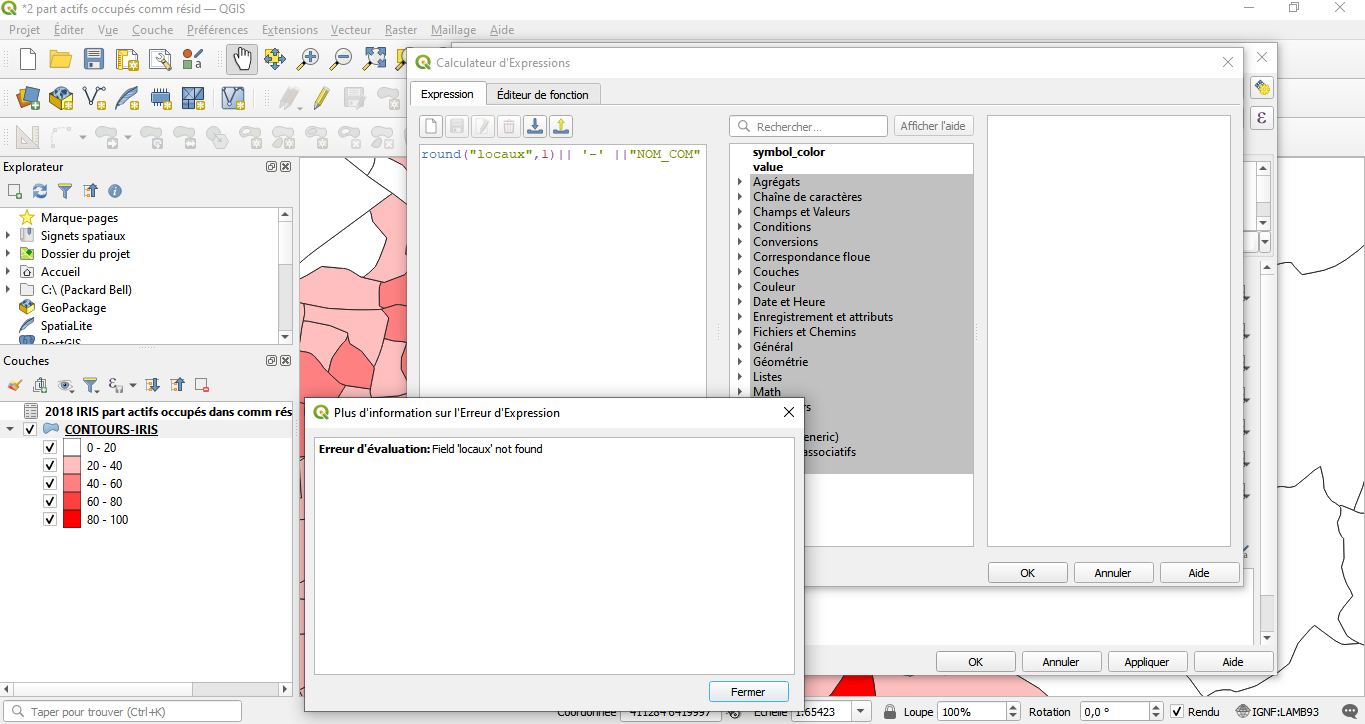This screenshot has width=1365, height=724.
Task: Uncheck the 60 - 80 class
Action: click(x=50, y=502)
